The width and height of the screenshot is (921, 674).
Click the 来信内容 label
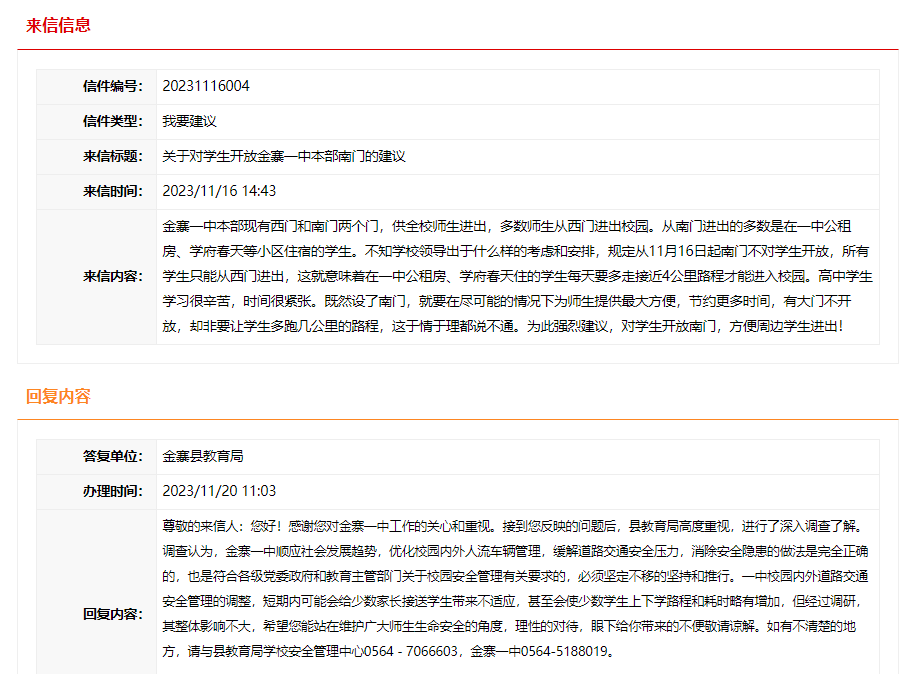point(113,277)
